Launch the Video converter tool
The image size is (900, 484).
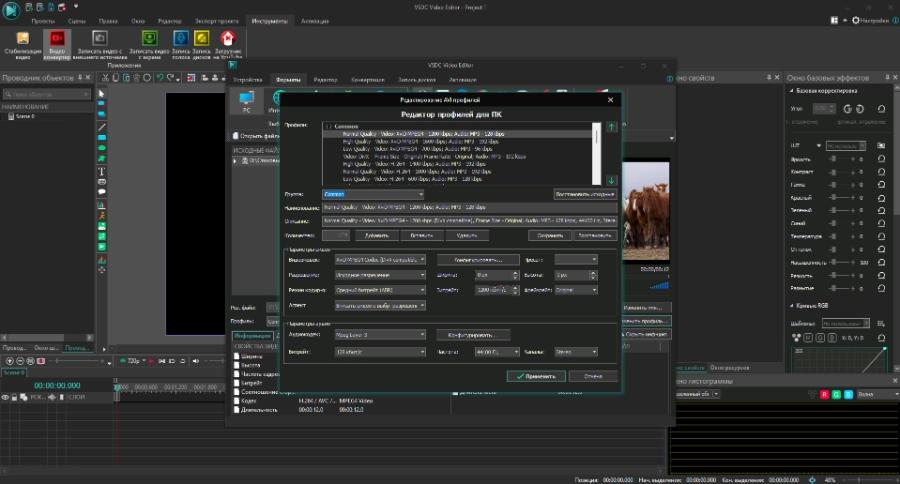pos(57,45)
